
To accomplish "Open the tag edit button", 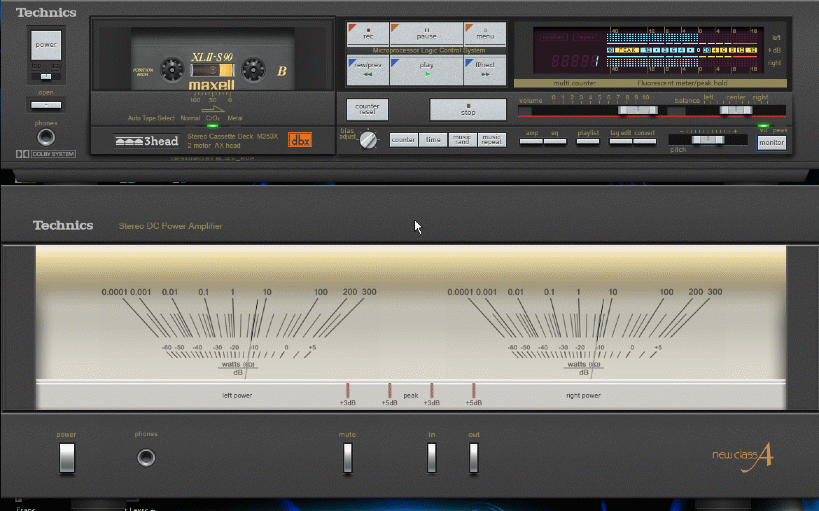I will (621, 141).
